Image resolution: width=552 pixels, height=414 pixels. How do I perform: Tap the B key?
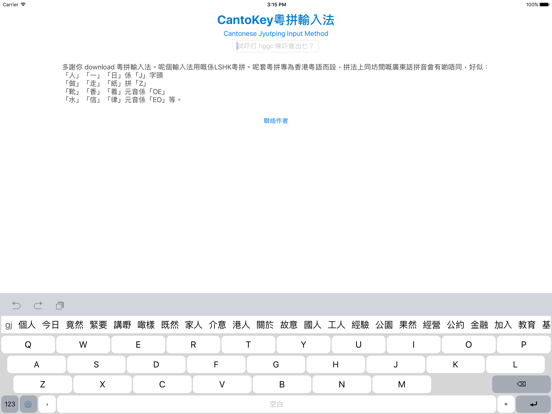tap(282, 384)
